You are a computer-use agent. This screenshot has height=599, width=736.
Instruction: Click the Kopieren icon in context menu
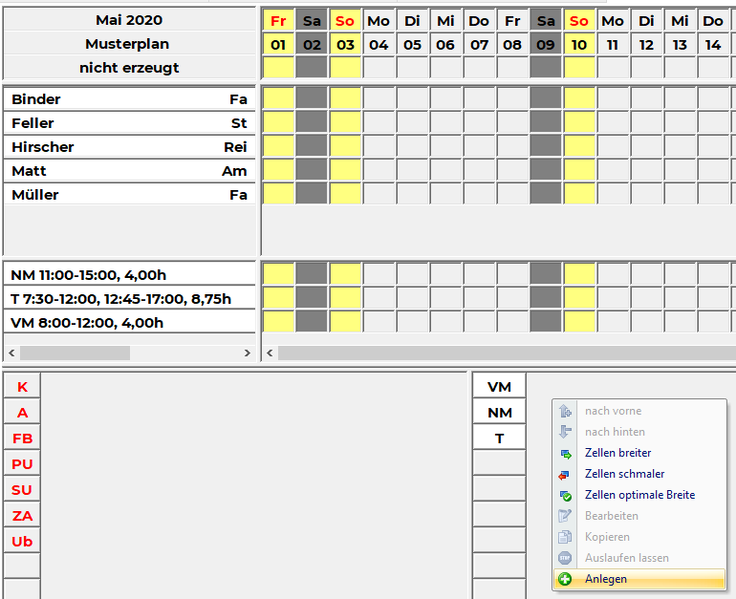565,537
